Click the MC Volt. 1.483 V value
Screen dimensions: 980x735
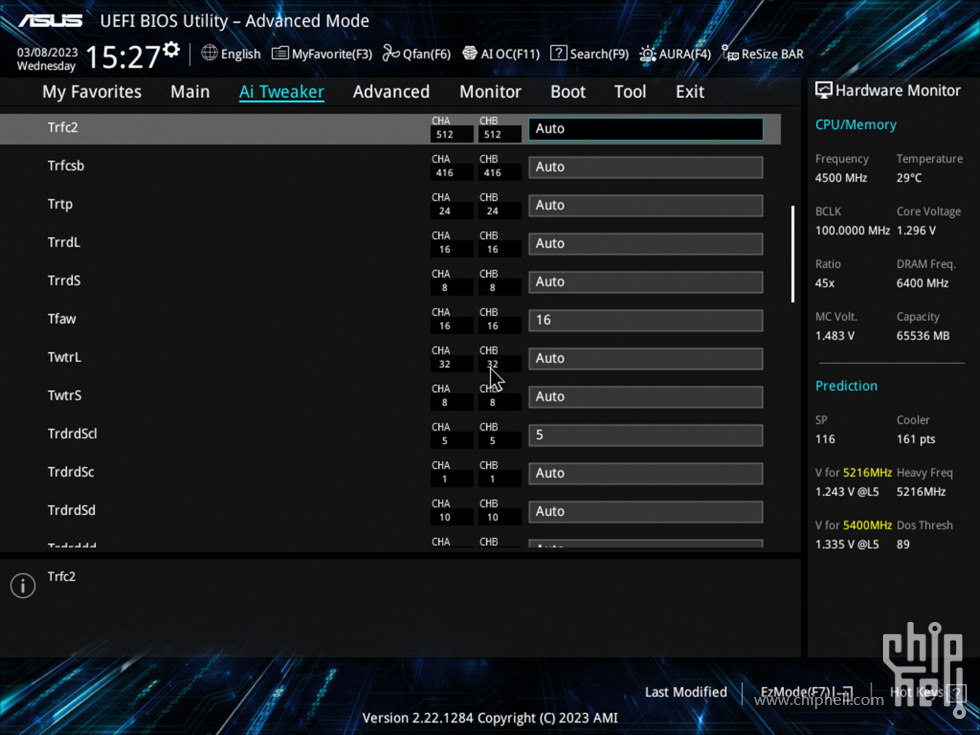pyautogui.click(x=835, y=336)
